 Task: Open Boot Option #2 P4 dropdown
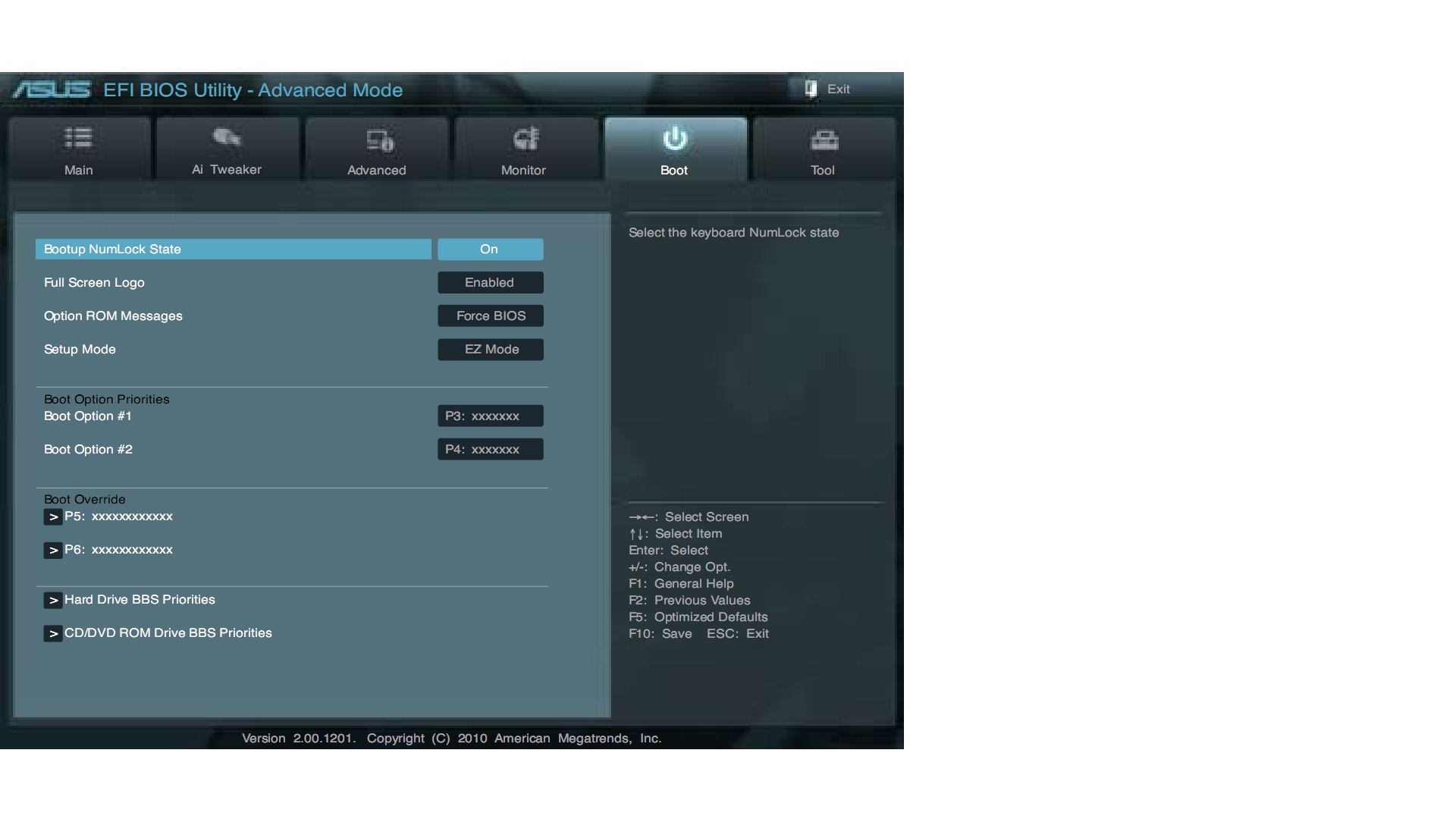[x=490, y=450]
